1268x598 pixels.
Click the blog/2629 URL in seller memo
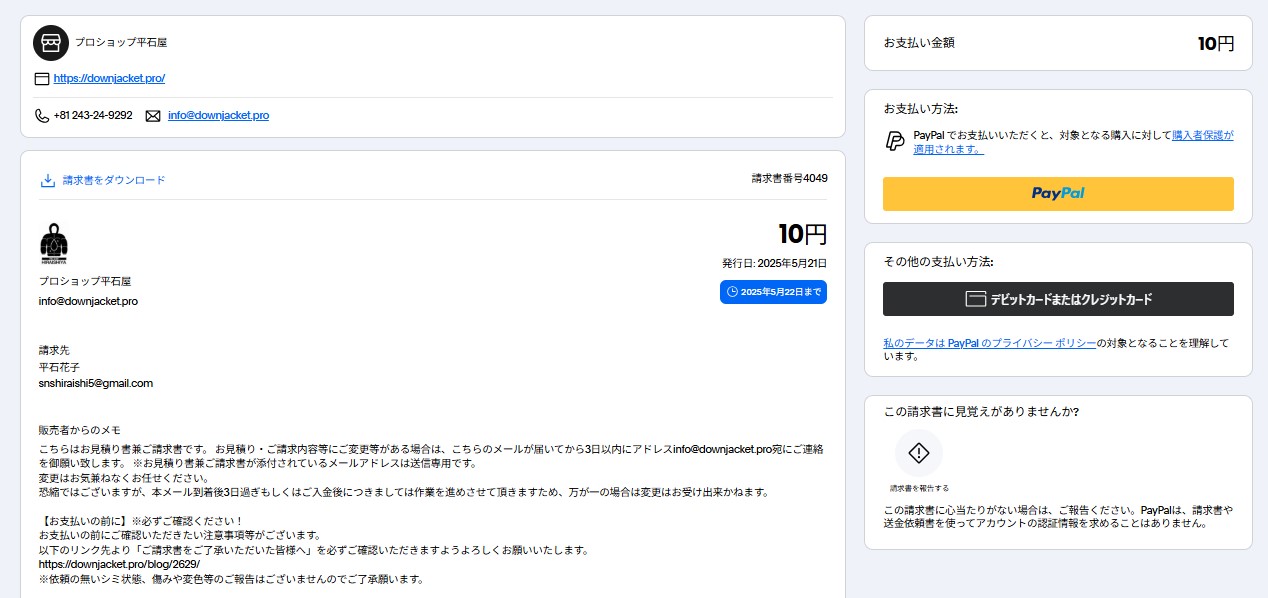(x=119, y=564)
